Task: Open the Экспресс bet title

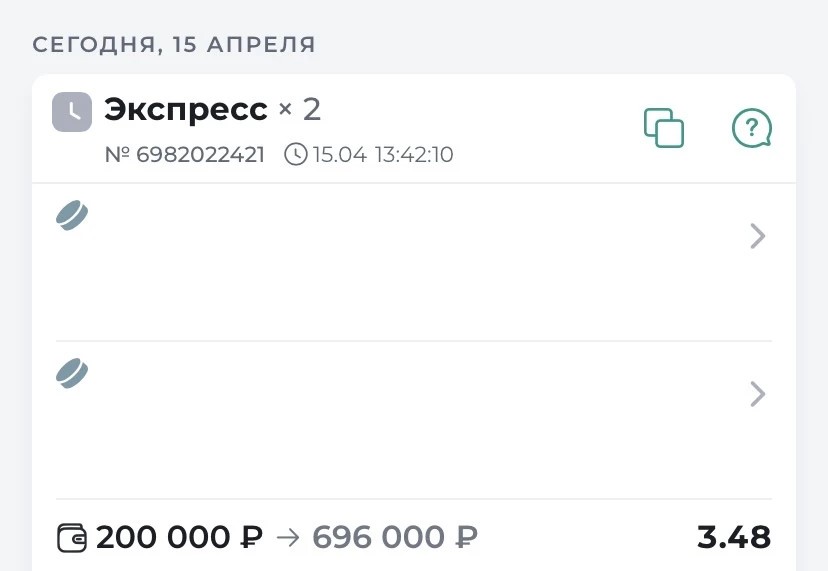Action: [x=186, y=110]
